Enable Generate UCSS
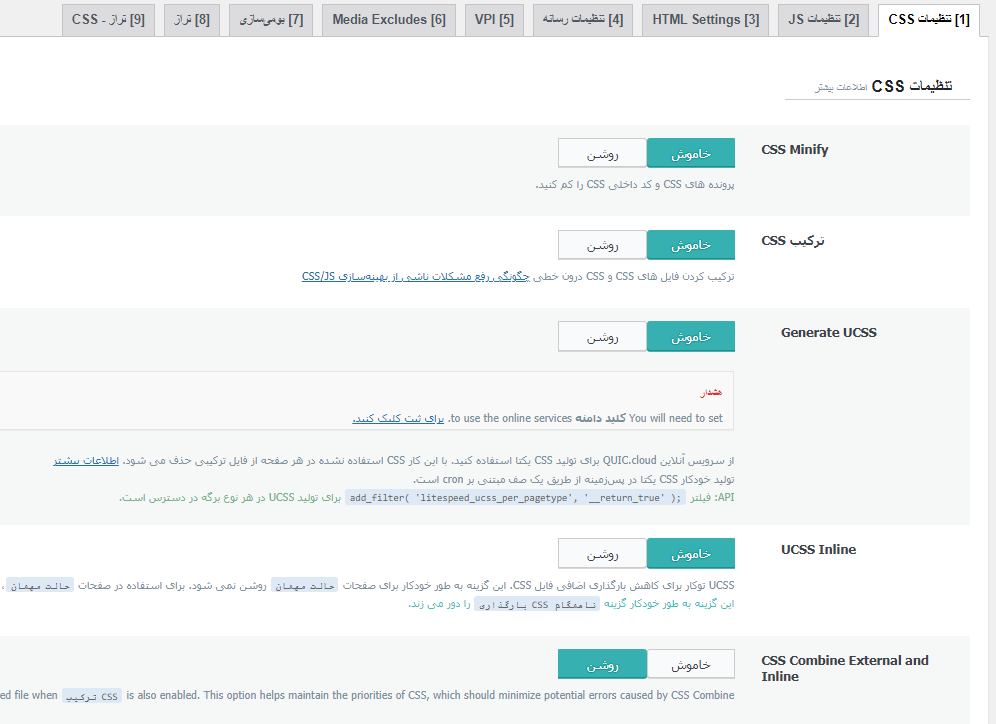 point(602,336)
